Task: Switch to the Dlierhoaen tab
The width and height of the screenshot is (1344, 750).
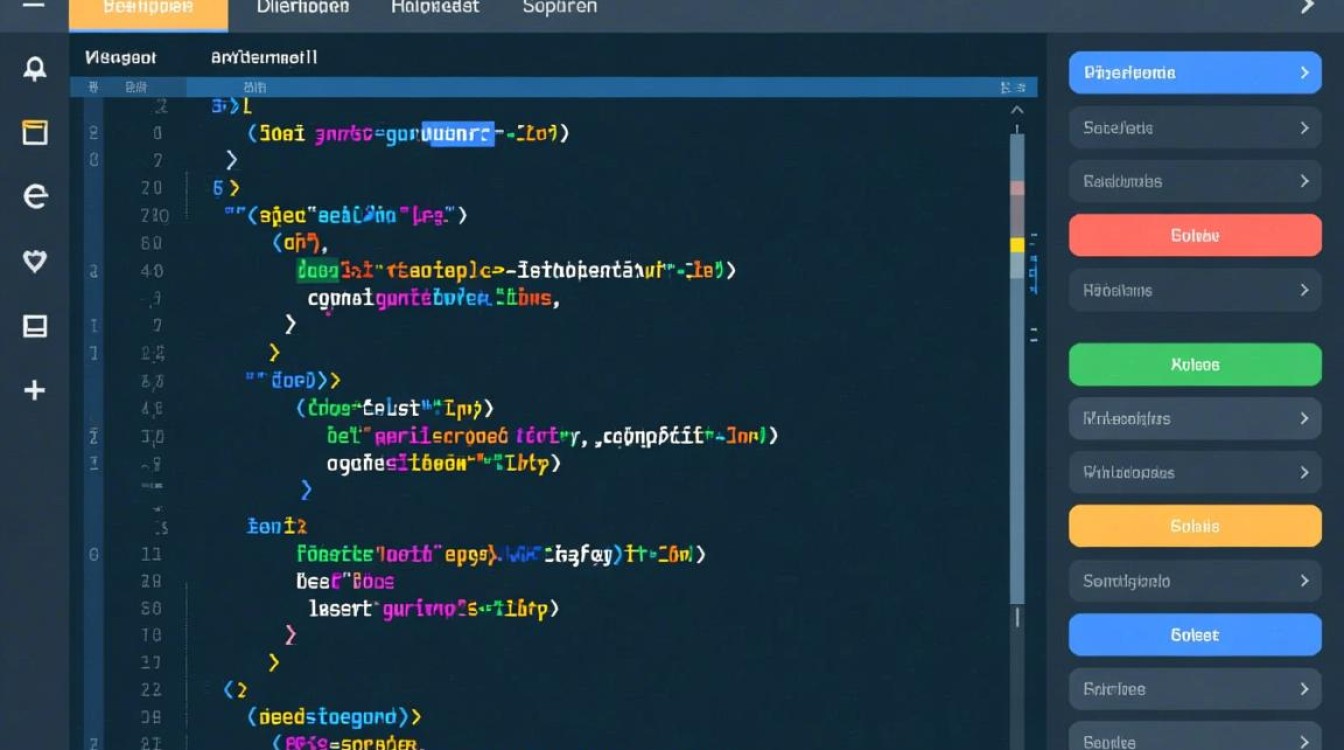Action: (x=303, y=7)
